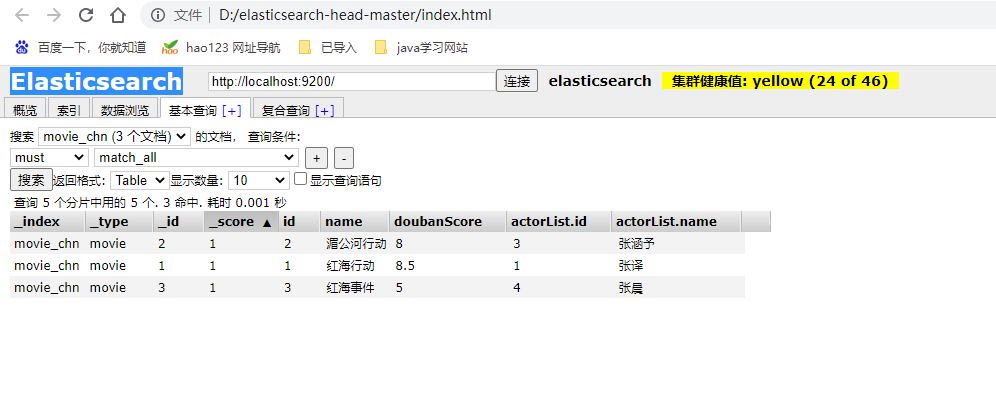Reload the page with the refresh icon
Image resolution: width=996 pixels, height=408 pixels.
(86, 15)
